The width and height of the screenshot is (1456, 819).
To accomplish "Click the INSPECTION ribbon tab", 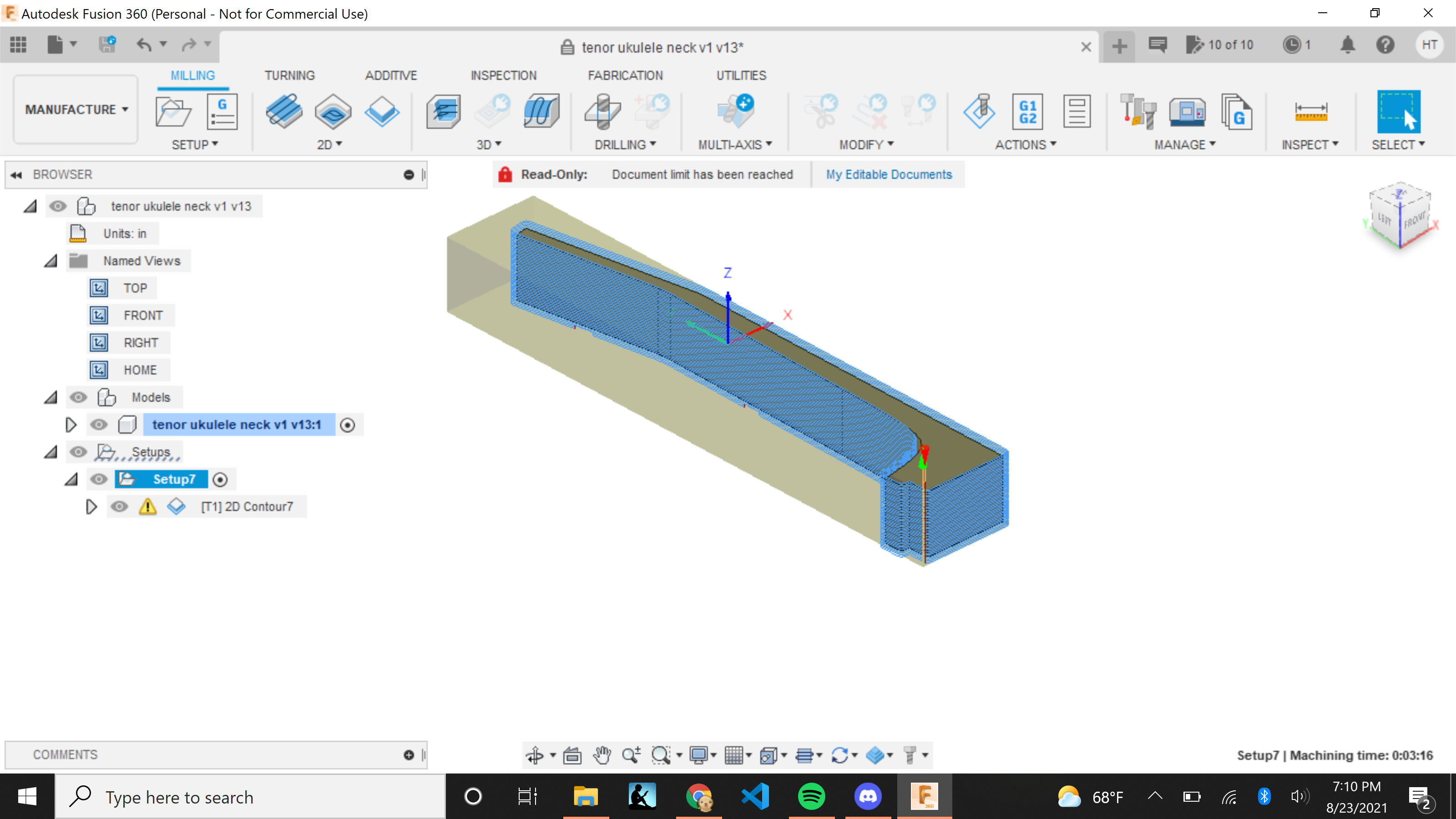I will 502,75.
